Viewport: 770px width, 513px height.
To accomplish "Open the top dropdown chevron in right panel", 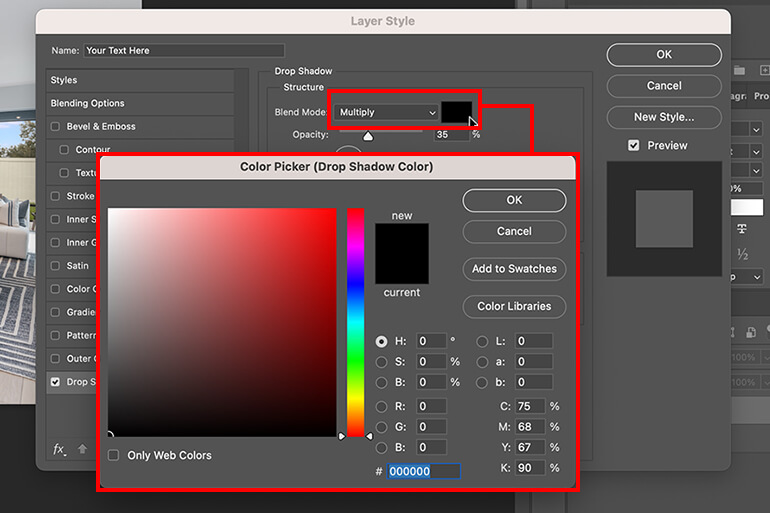I will coord(756,130).
